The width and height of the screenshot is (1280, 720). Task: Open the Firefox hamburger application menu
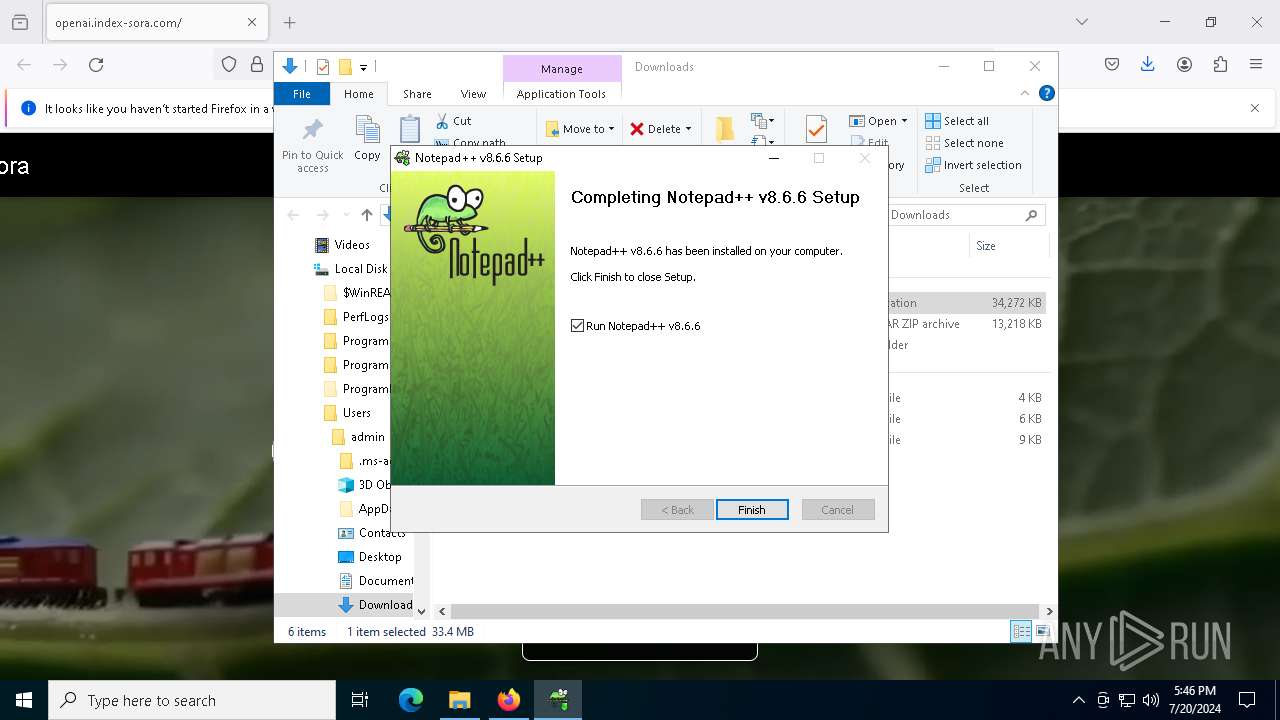pyautogui.click(x=1256, y=64)
